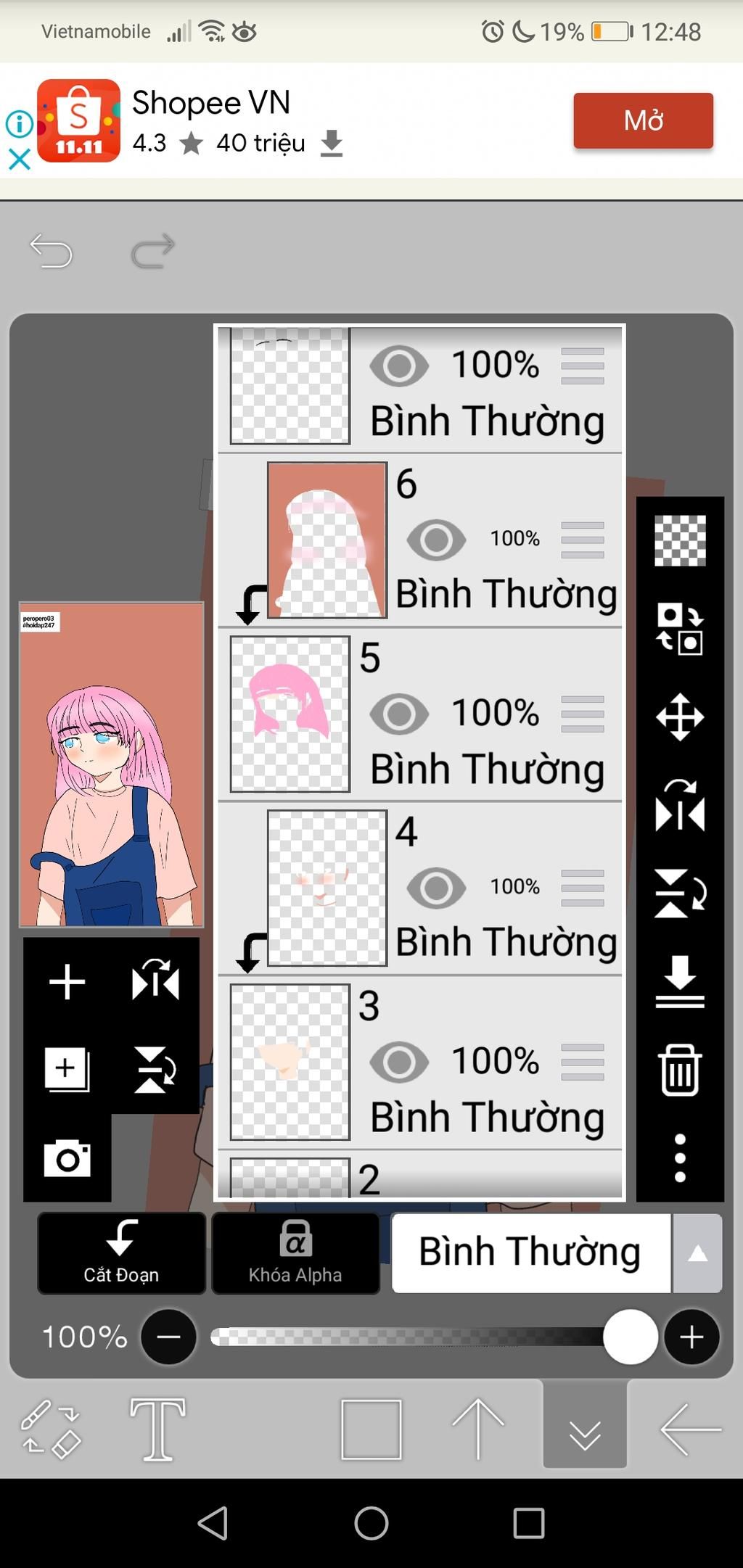Tap the camera icon to import photo
The image size is (743, 1568).
pos(67,1158)
